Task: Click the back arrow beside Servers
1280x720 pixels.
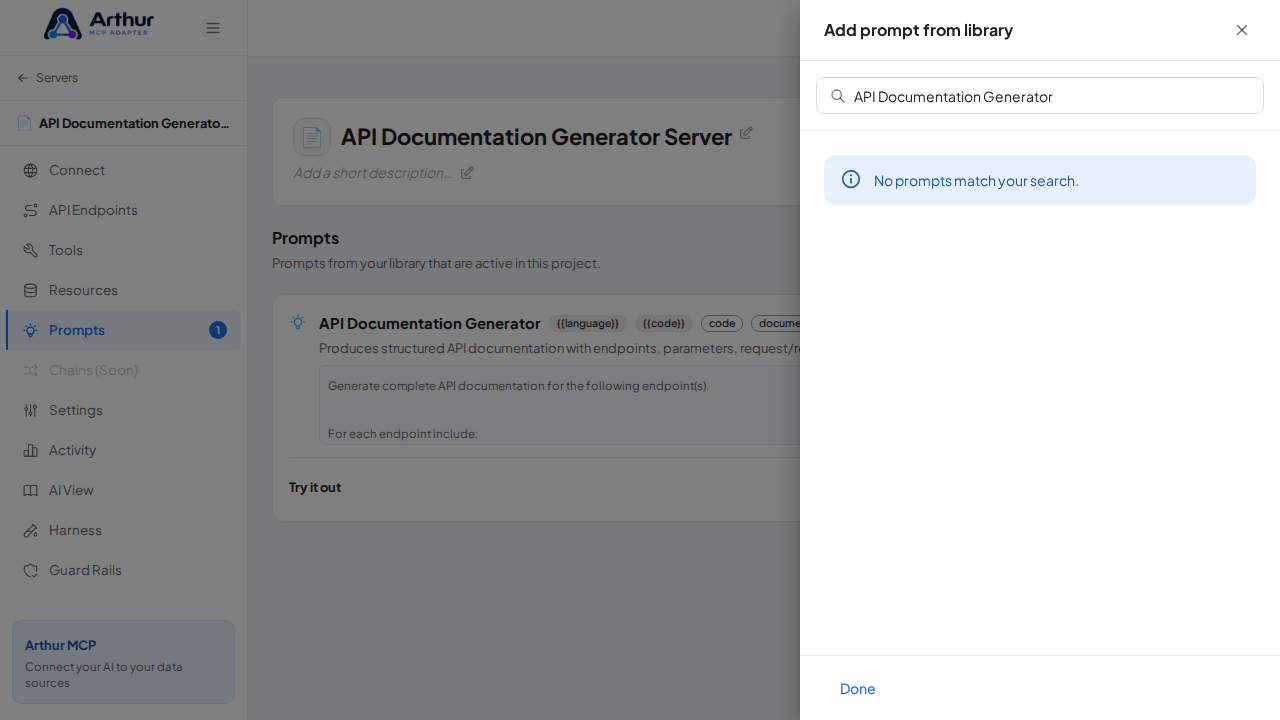Action: pos(23,78)
